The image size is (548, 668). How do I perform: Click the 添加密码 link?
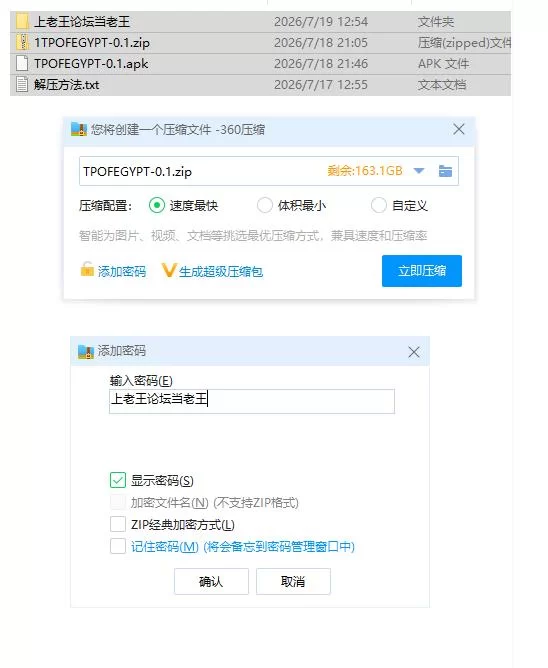(122, 271)
